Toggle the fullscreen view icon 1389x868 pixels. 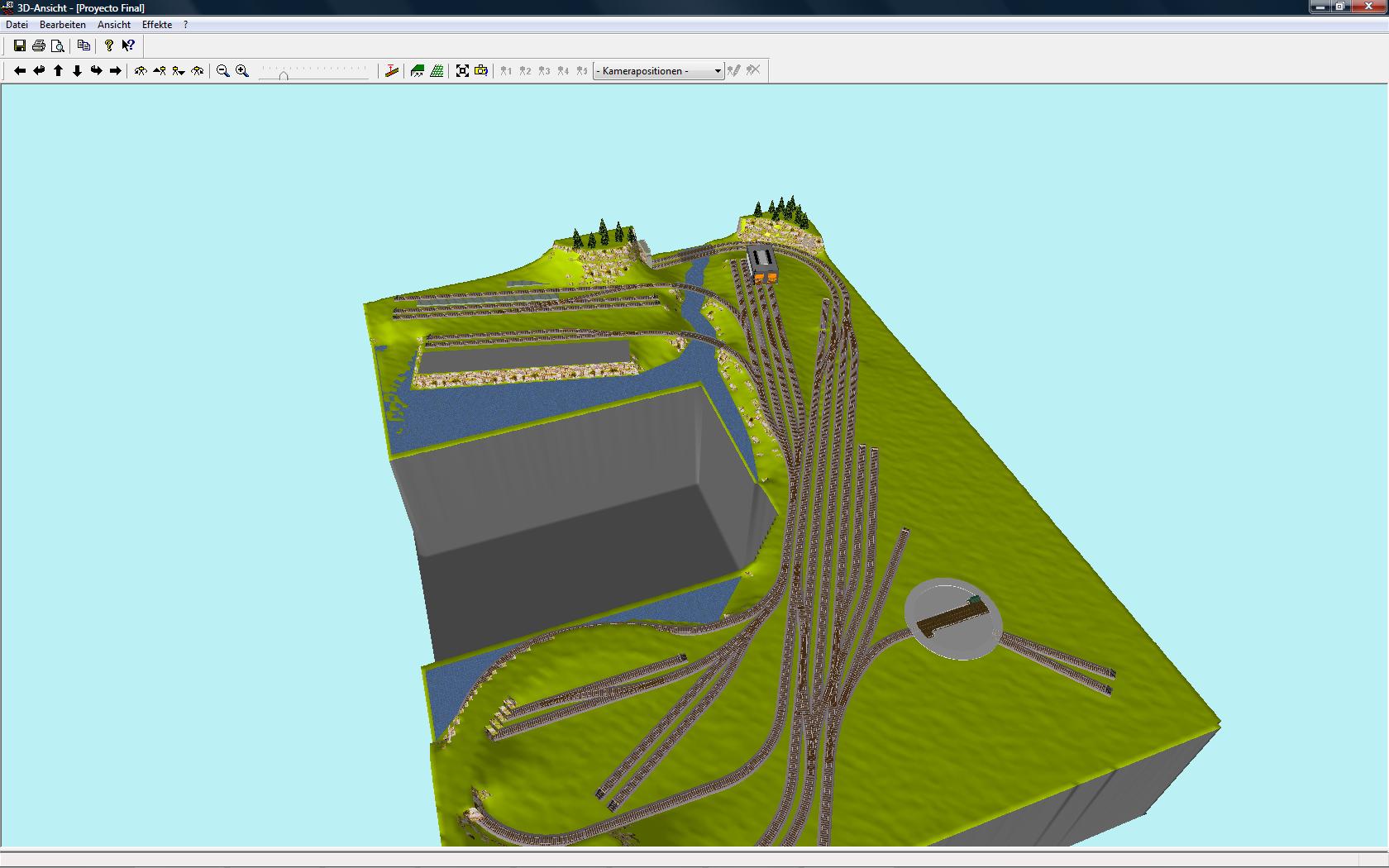pos(462,71)
